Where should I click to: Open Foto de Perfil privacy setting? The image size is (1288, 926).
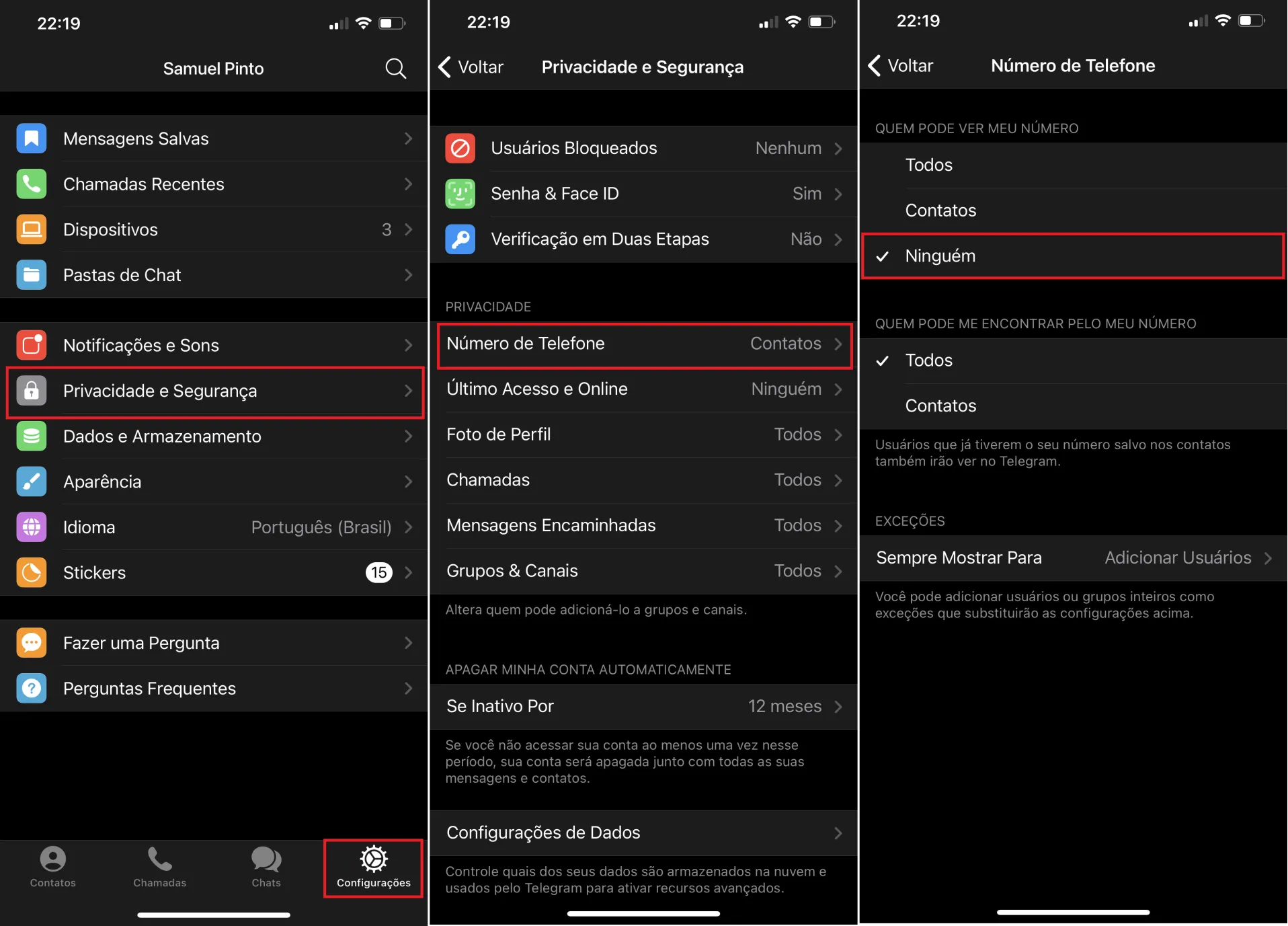coord(643,434)
